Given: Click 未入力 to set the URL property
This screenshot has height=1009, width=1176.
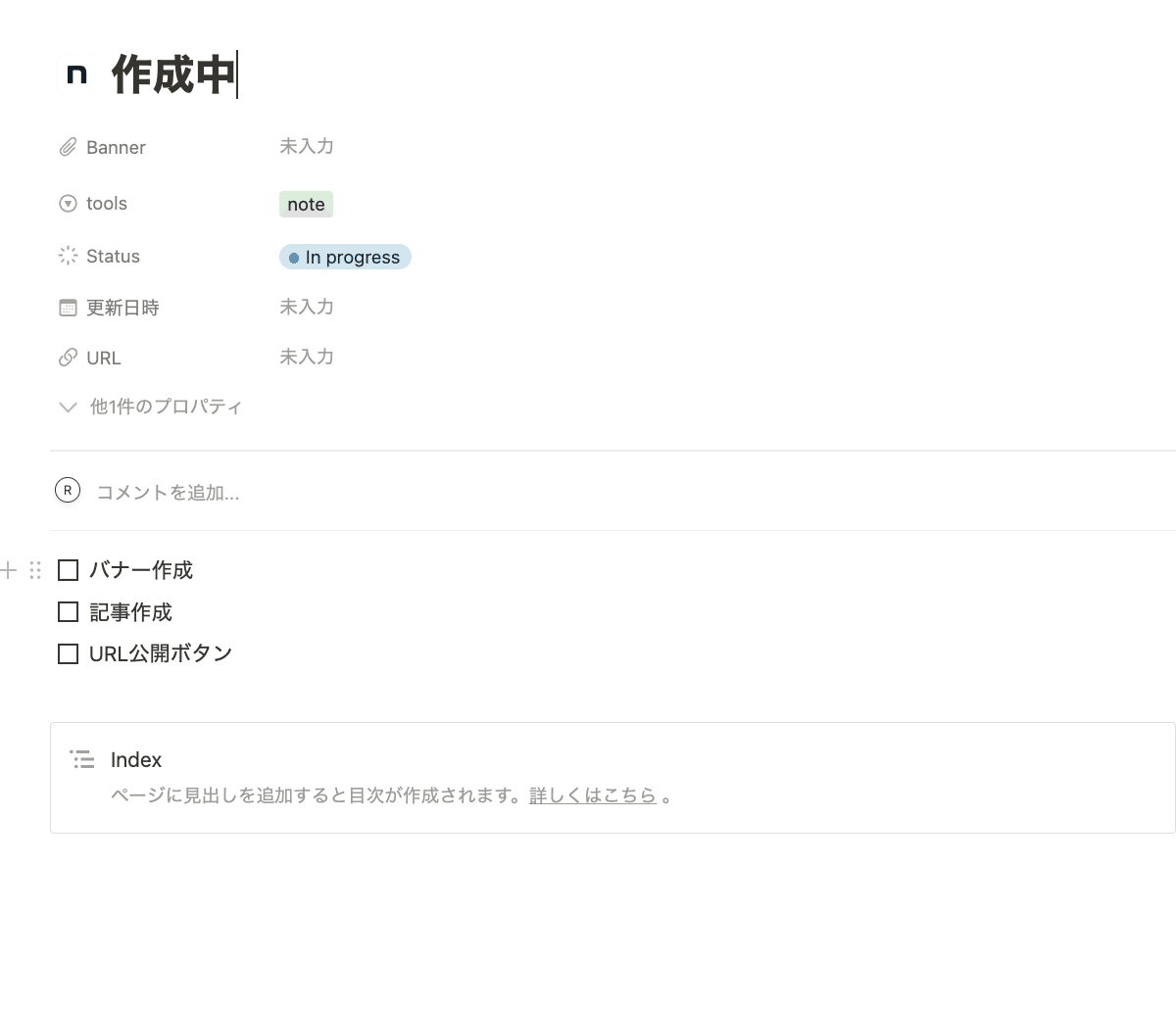Looking at the screenshot, I should 307,357.
